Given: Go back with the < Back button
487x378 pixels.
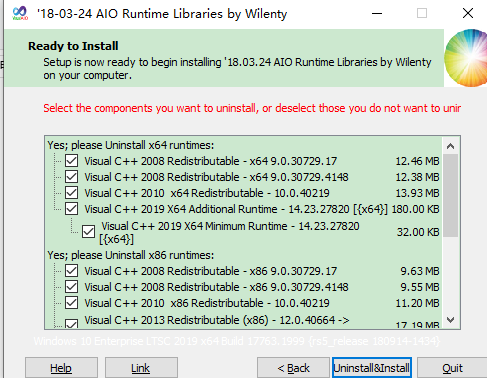Looking at the screenshot, I should click(293, 368).
